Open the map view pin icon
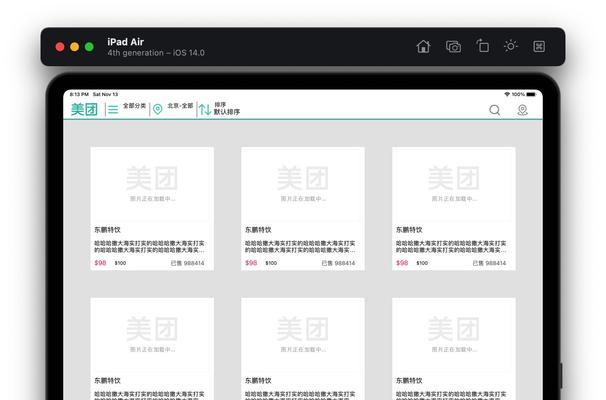Image resolution: width=606 pixels, height=400 pixels. coord(523,110)
